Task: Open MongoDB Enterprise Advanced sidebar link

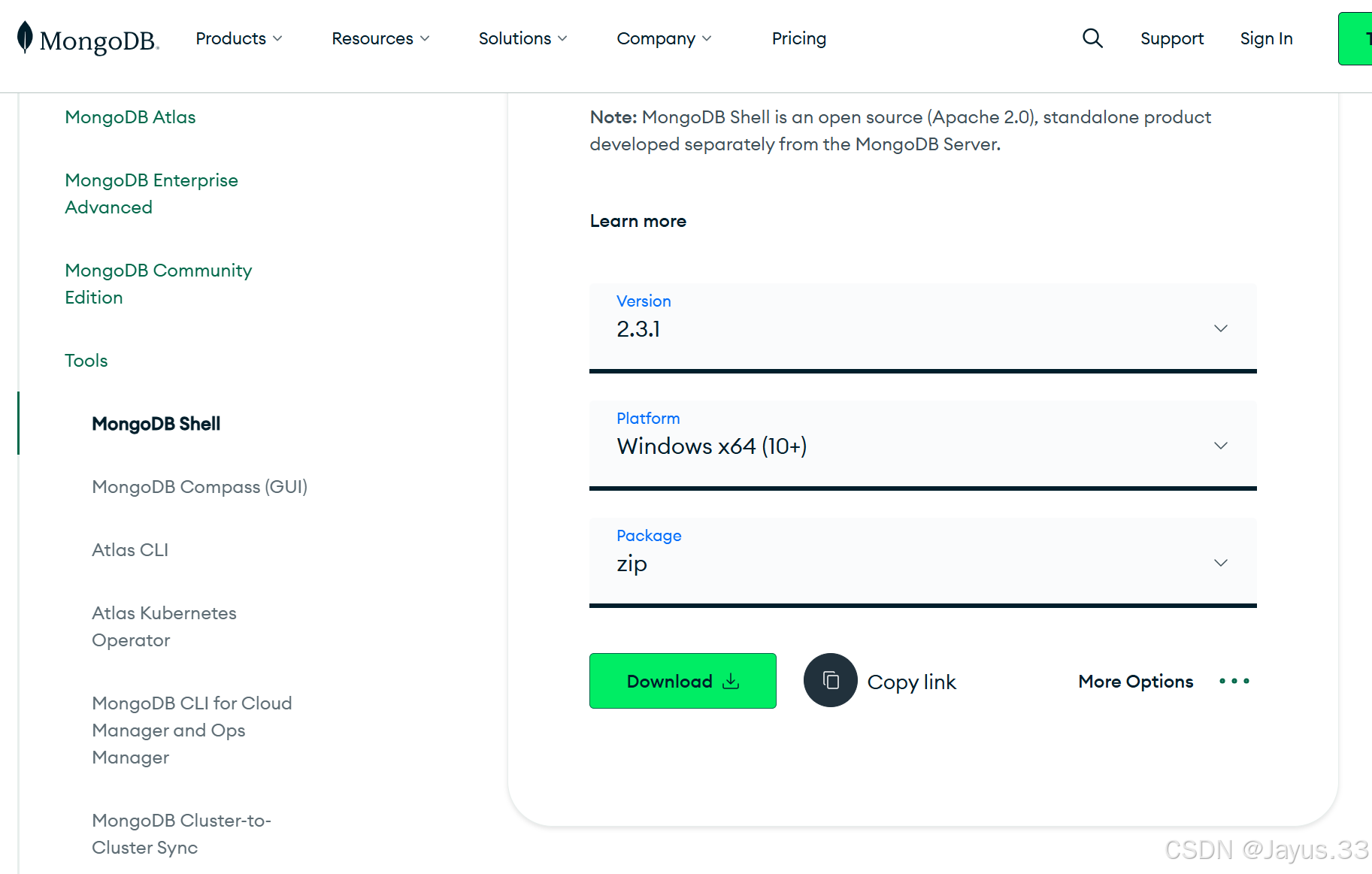Action: (x=151, y=194)
